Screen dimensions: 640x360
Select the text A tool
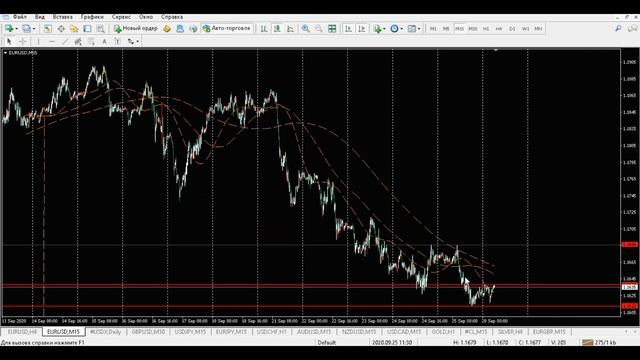click(104, 41)
